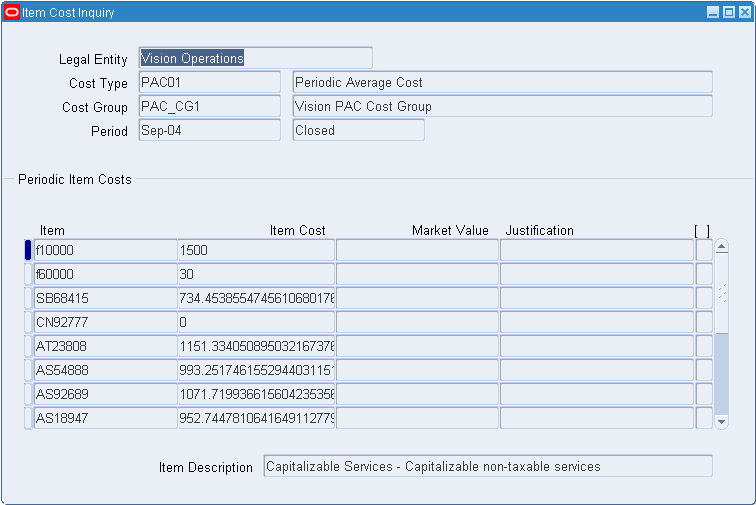This screenshot has width=756, height=505.
Task: Select item CN92777 cell
Action: click(106, 322)
